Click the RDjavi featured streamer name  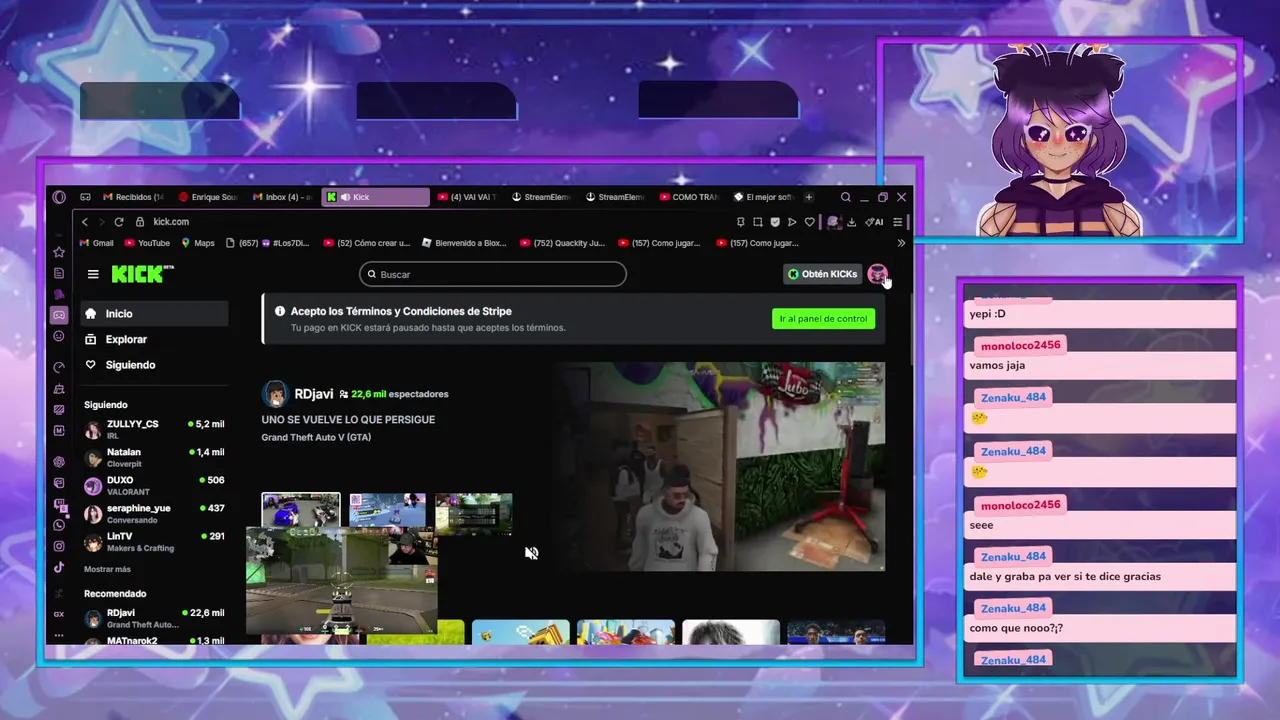coord(314,394)
